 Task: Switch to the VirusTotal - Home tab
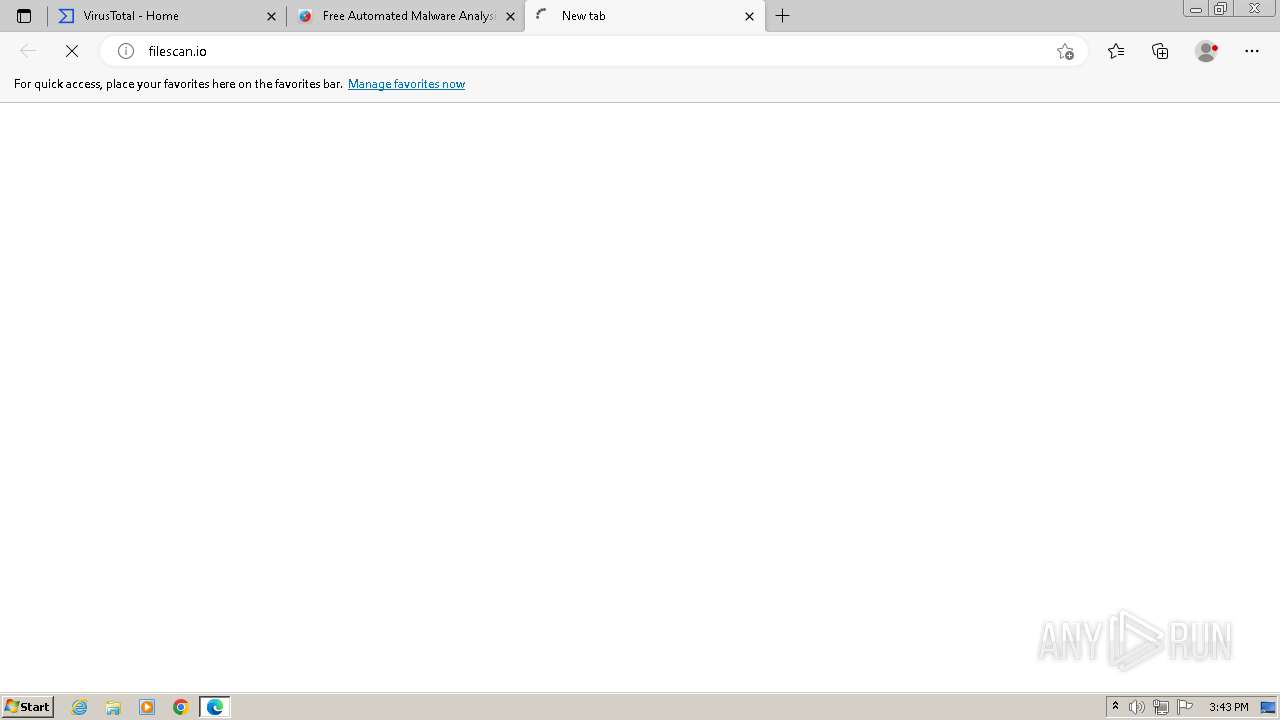point(165,16)
